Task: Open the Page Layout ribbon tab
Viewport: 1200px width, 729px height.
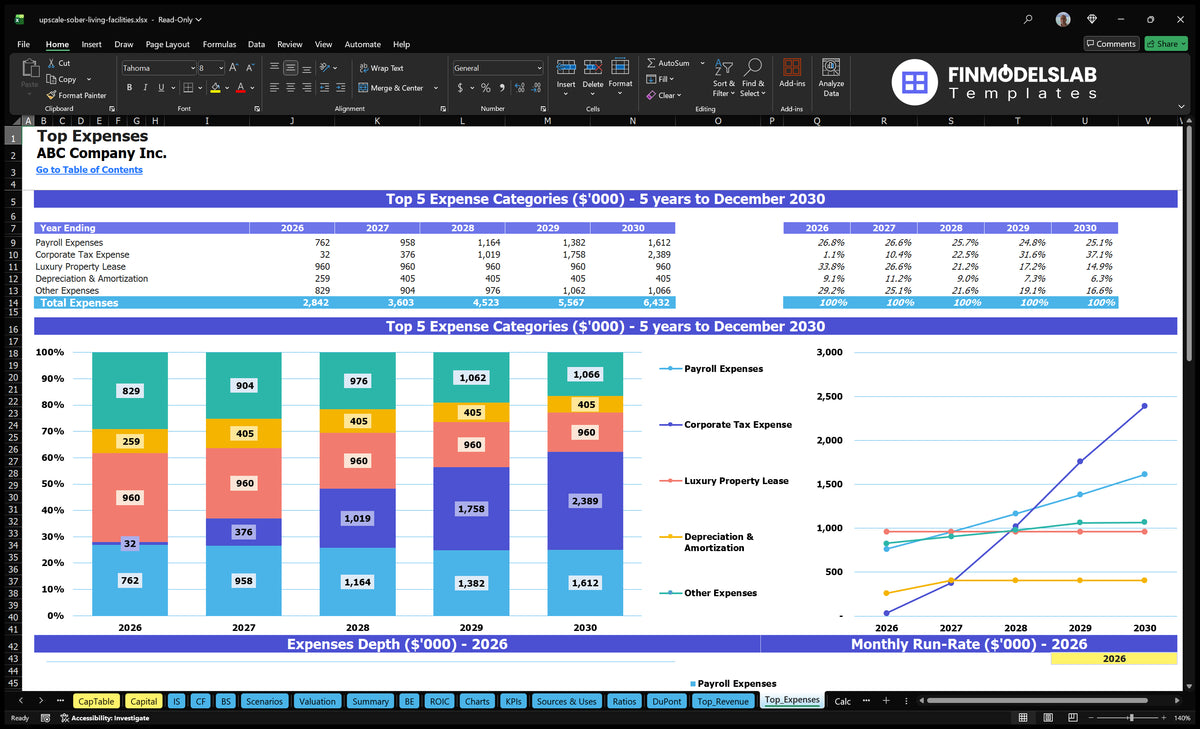Action: (x=167, y=44)
